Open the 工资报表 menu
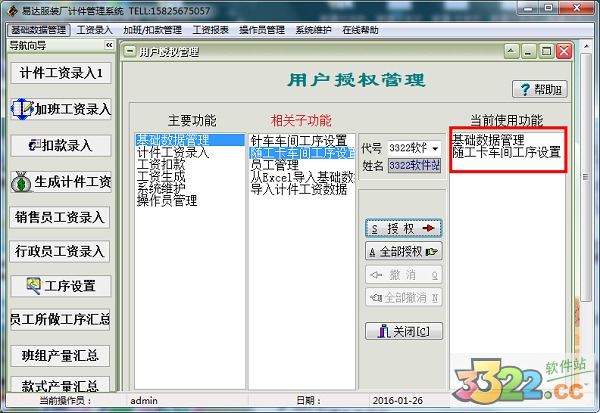The width and height of the screenshot is (600, 413). pyautogui.click(x=210, y=30)
